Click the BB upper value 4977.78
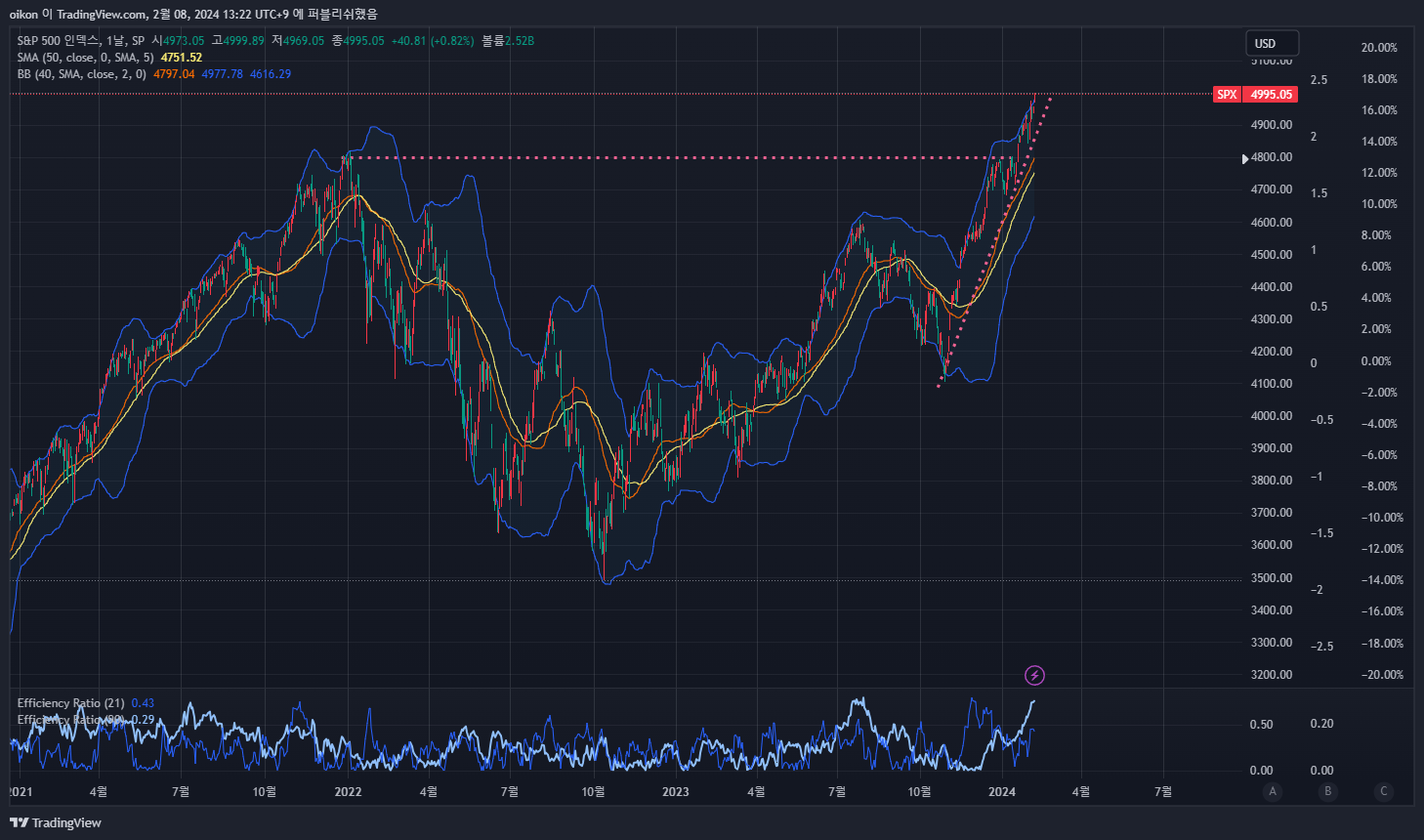 [223, 74]
